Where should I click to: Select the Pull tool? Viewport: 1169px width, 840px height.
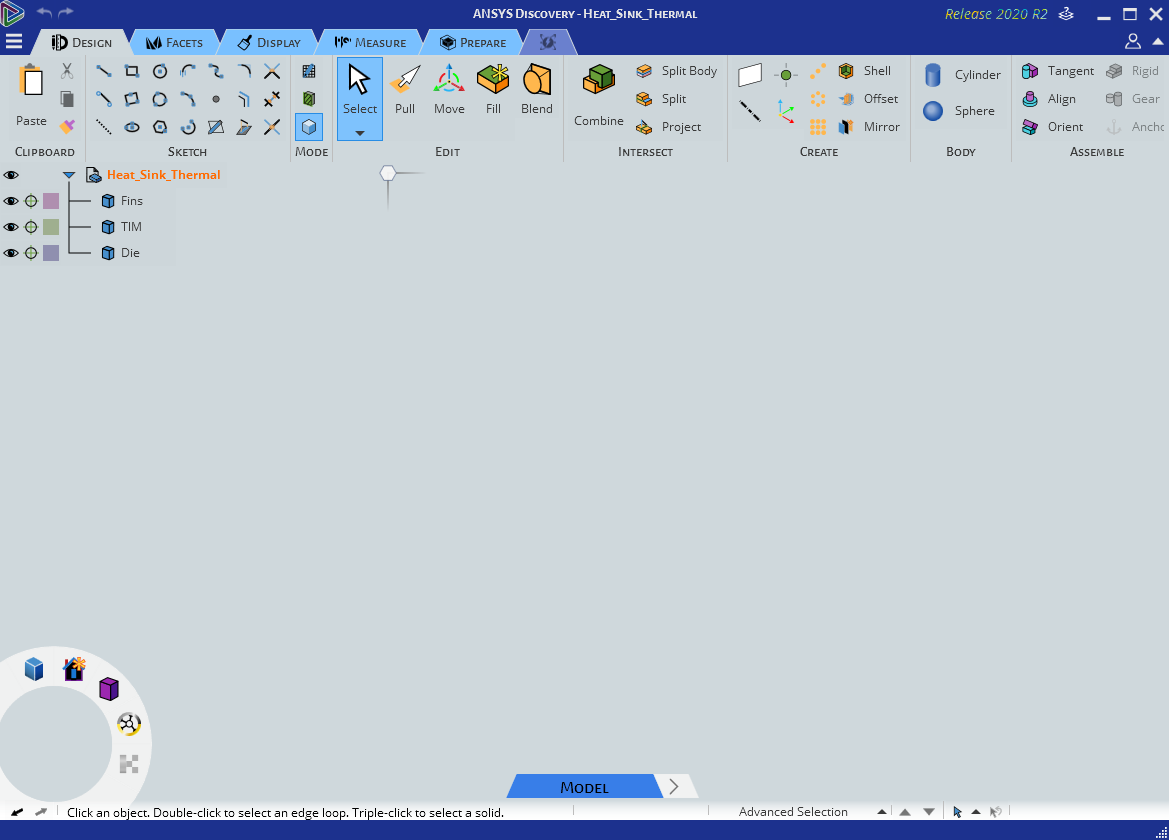point(405,89)
